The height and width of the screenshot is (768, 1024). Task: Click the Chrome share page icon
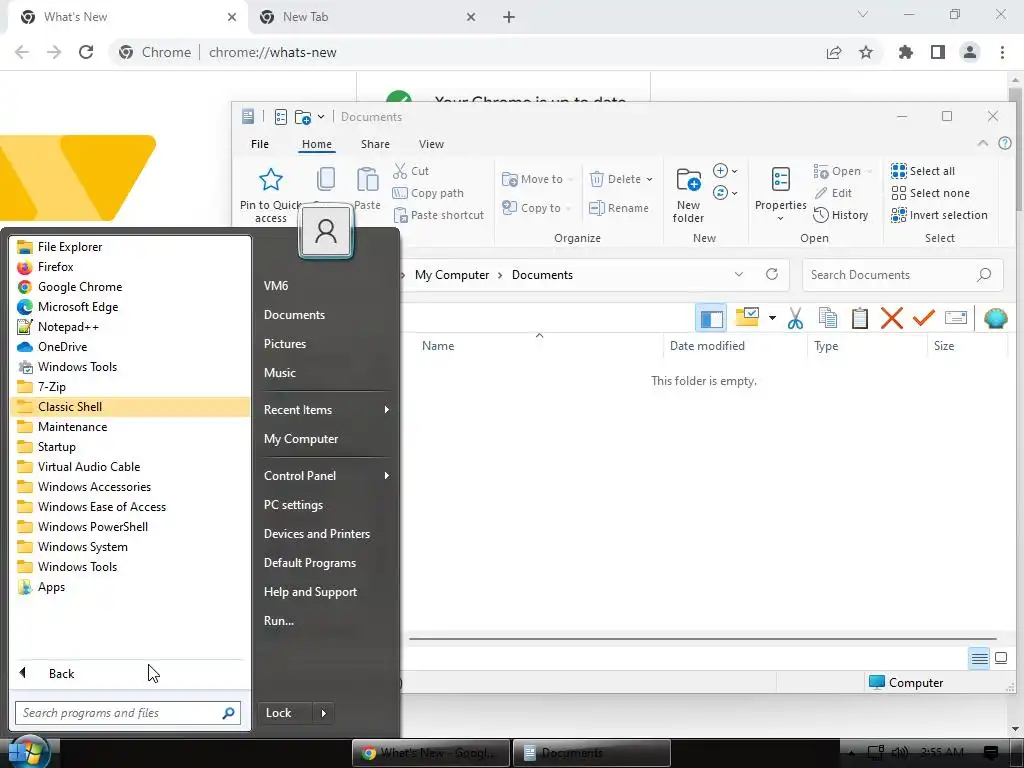(x=834, y=52)
